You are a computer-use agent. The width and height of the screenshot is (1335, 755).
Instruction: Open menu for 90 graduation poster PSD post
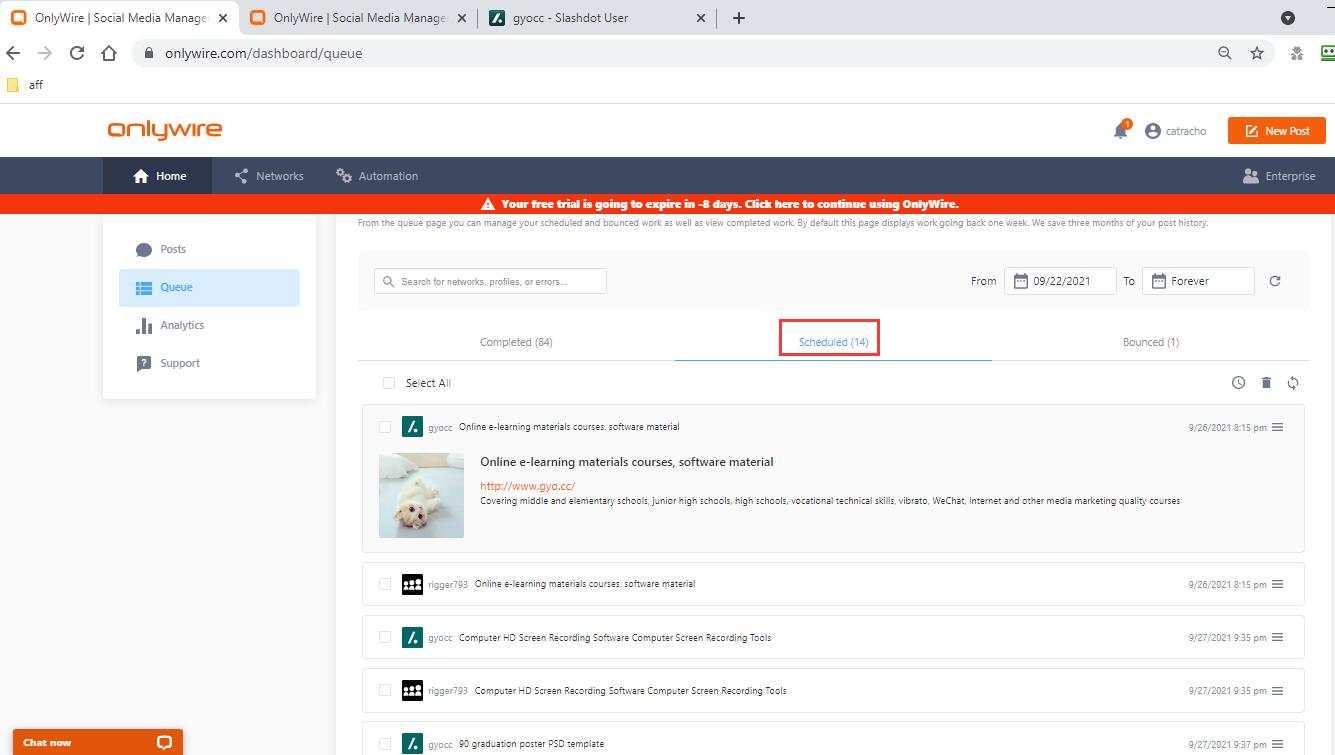1277,744
